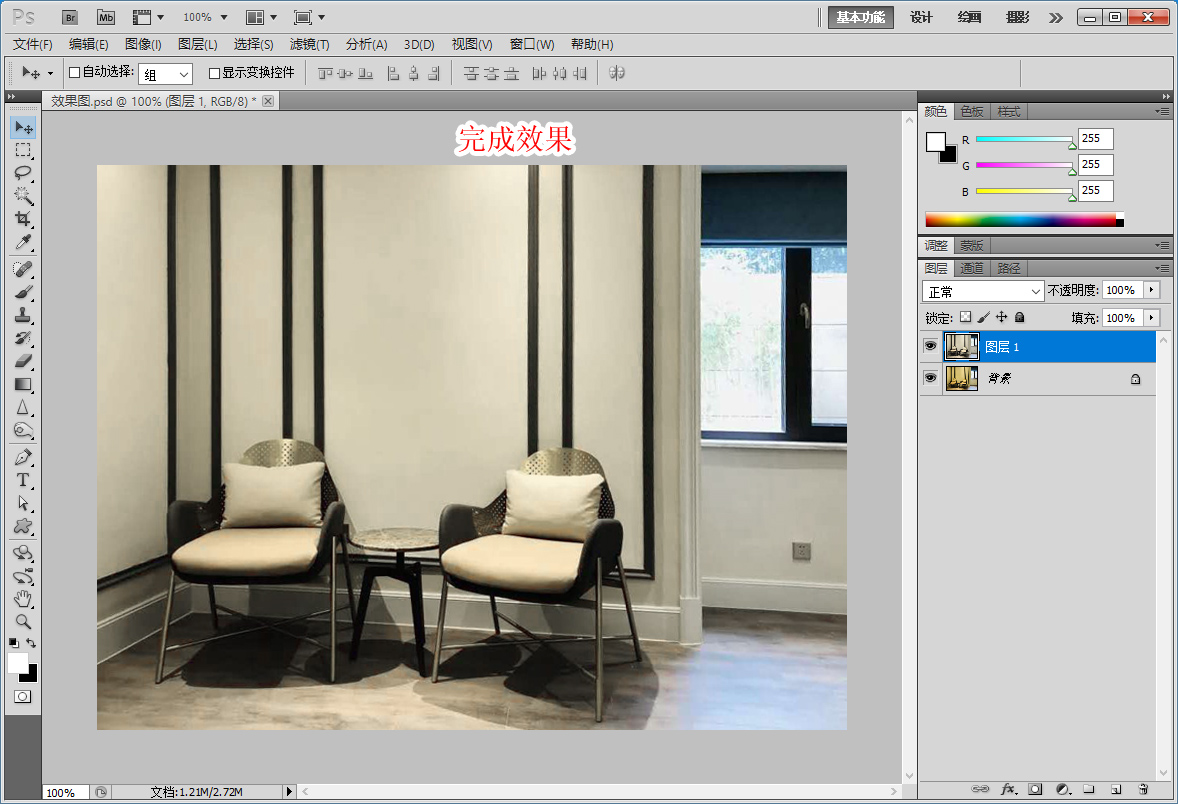1178x804 pixels.
Task: Switch to the 通道 tab
Action: click(x=971, y=268)
